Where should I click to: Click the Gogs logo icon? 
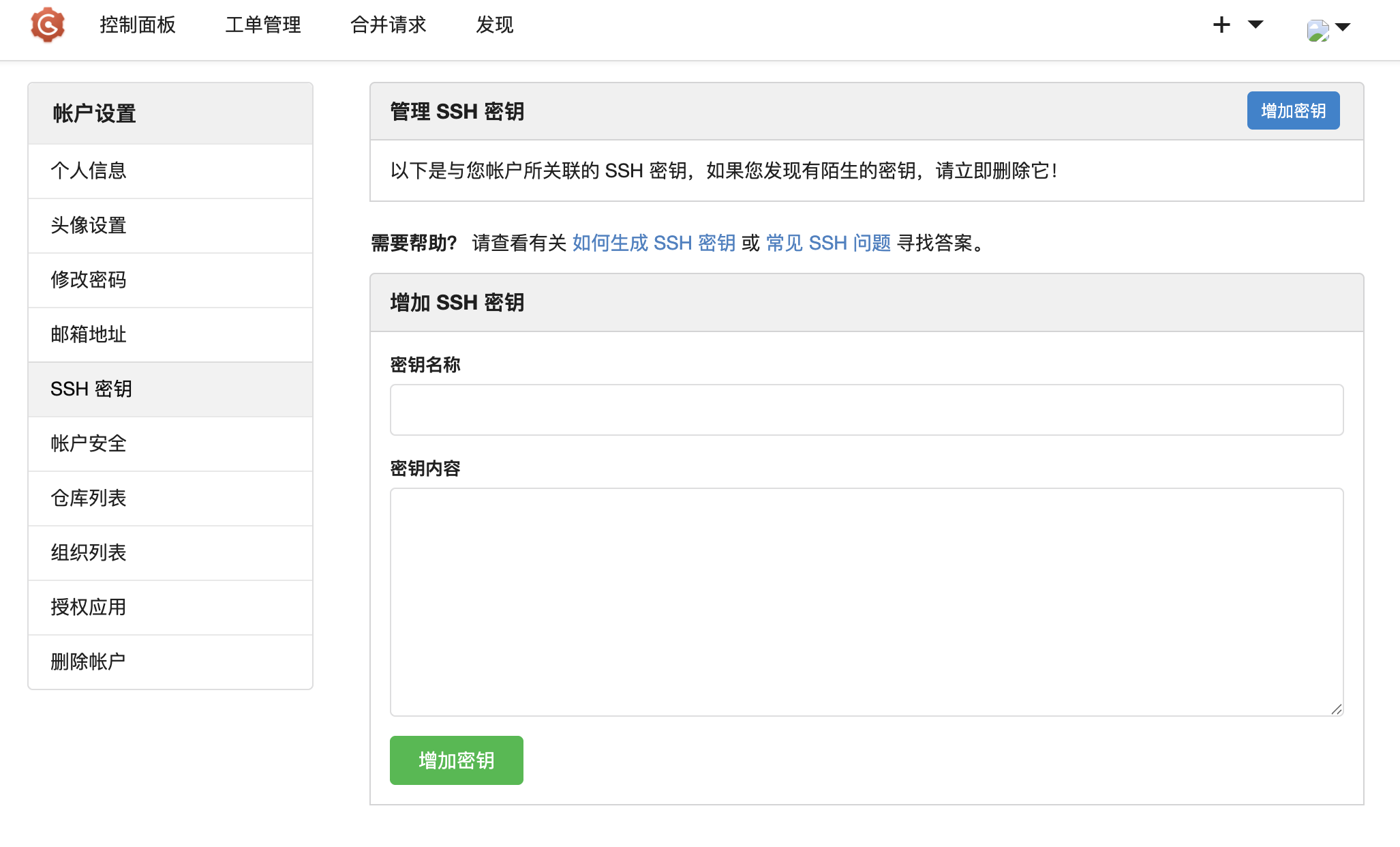(x=47, y=25)
